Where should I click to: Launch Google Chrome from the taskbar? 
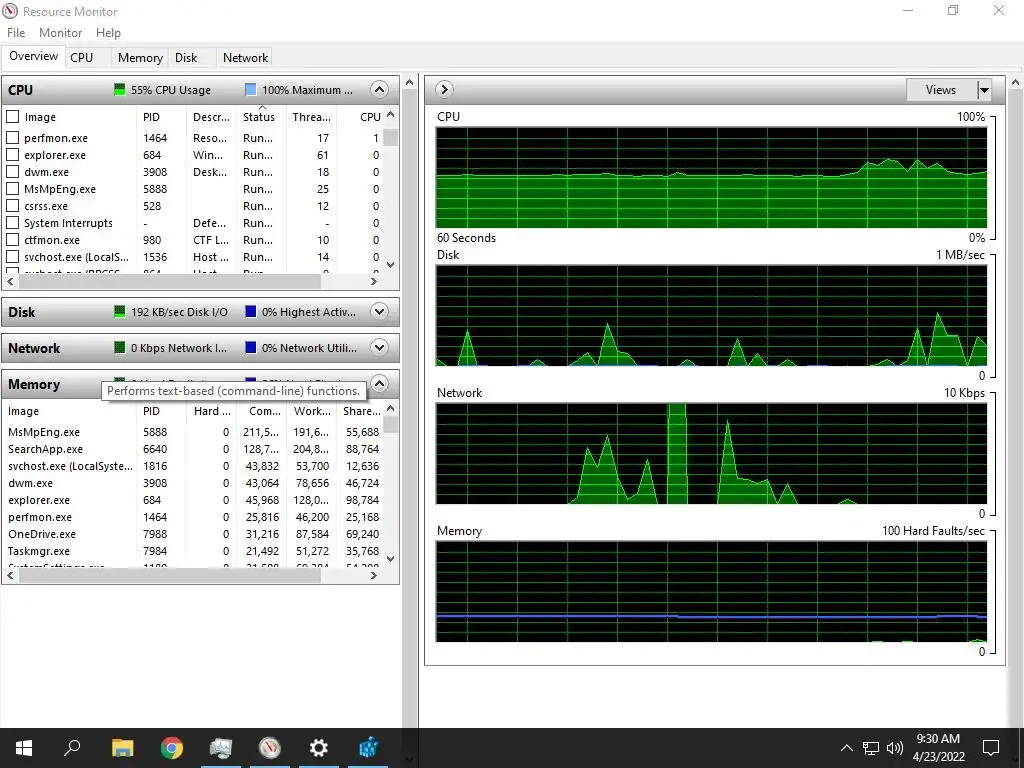tap(171, 748)
